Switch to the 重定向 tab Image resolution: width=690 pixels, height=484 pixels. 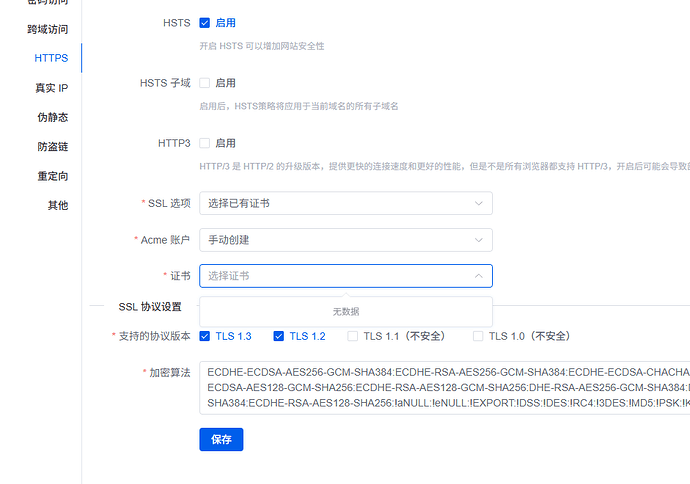51,176
